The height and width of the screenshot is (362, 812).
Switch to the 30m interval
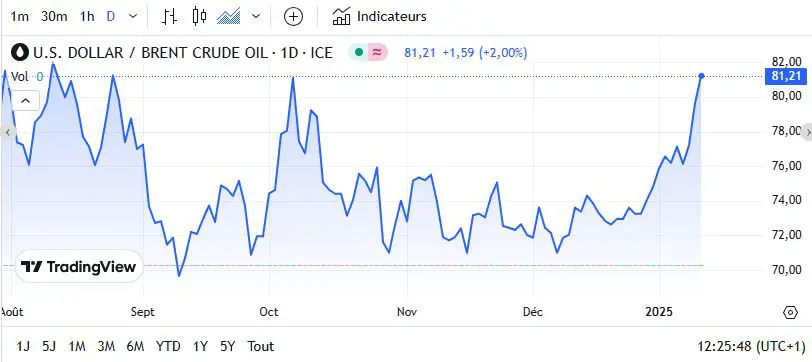[x=54, y=17]
